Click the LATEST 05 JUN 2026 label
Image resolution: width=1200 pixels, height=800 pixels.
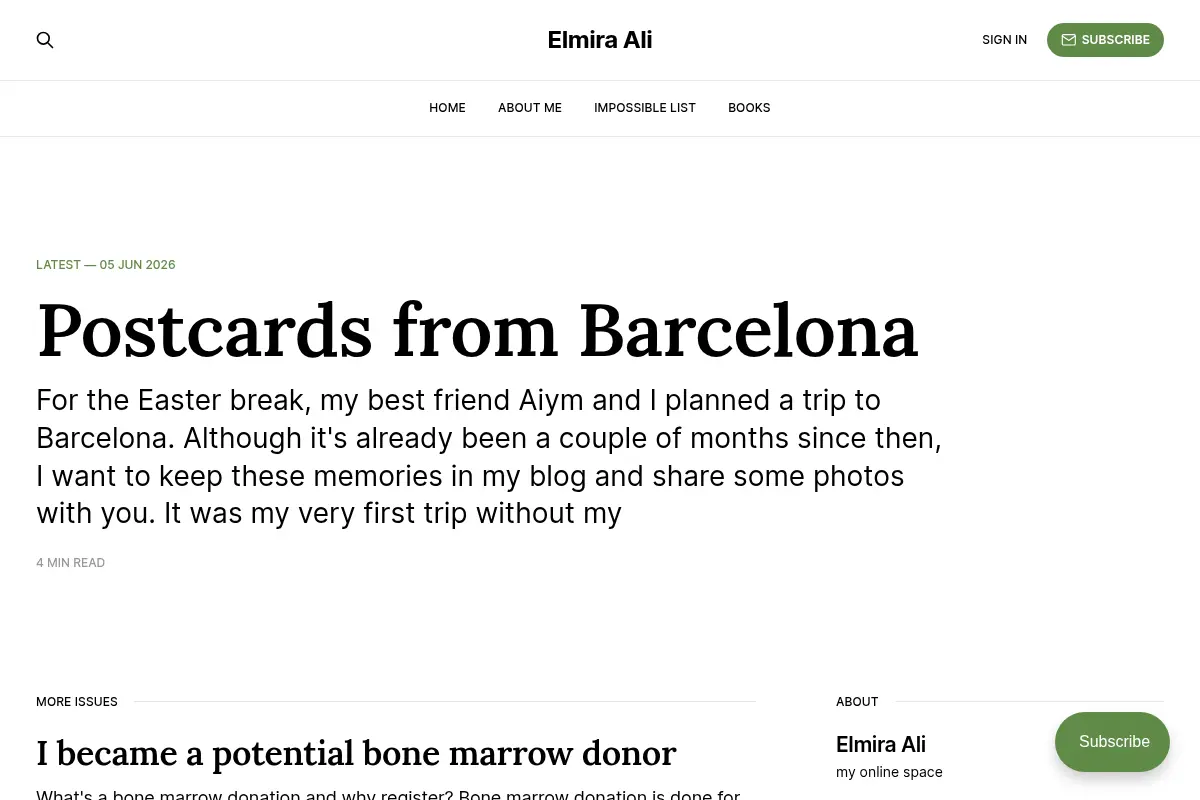click(x=106, y=265)
